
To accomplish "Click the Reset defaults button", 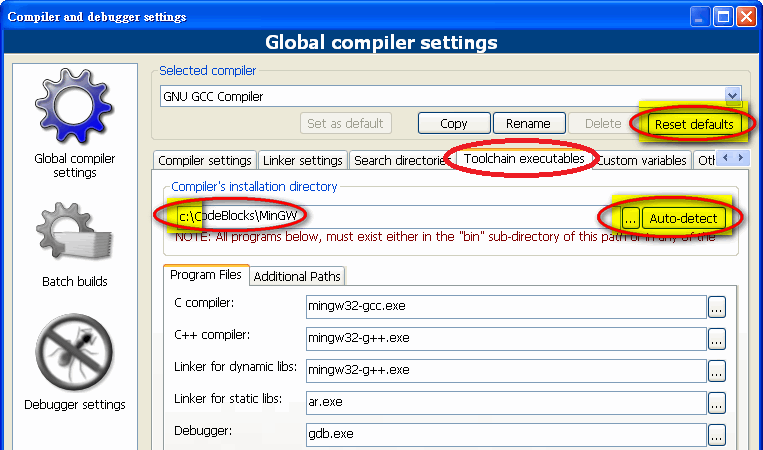I will pos(693,124).
